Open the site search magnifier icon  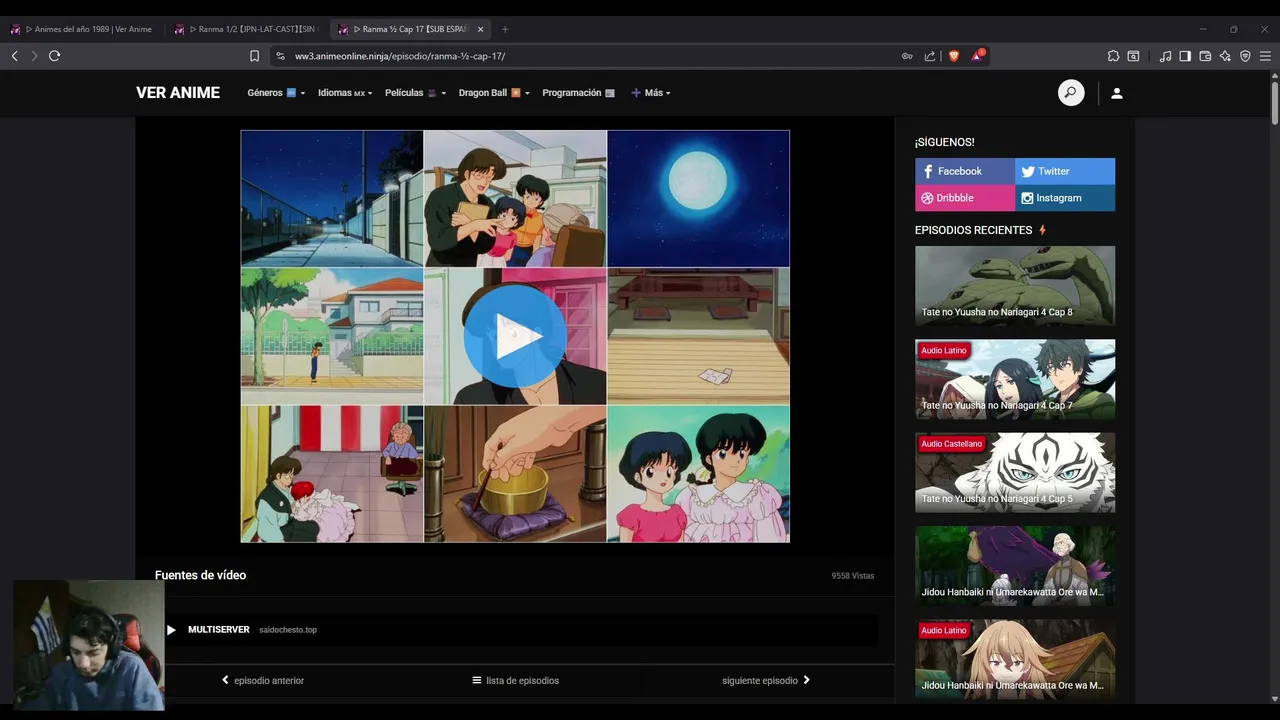click(1071, 93)
